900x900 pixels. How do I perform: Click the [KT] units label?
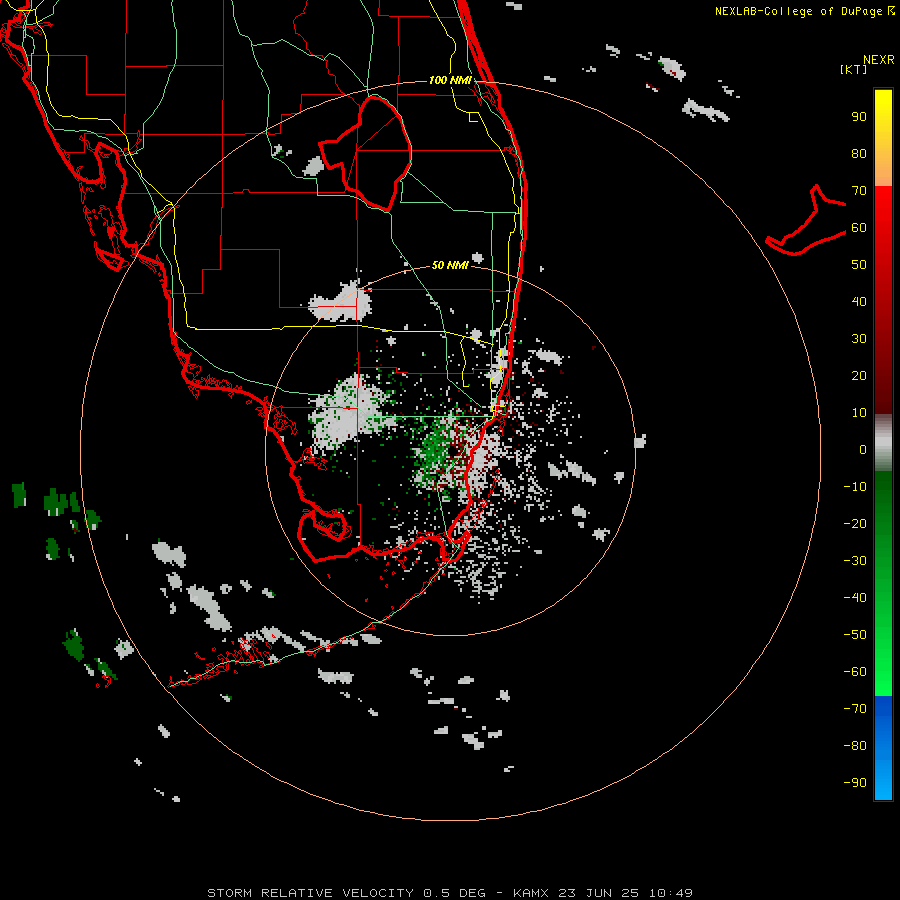point(853,69)
